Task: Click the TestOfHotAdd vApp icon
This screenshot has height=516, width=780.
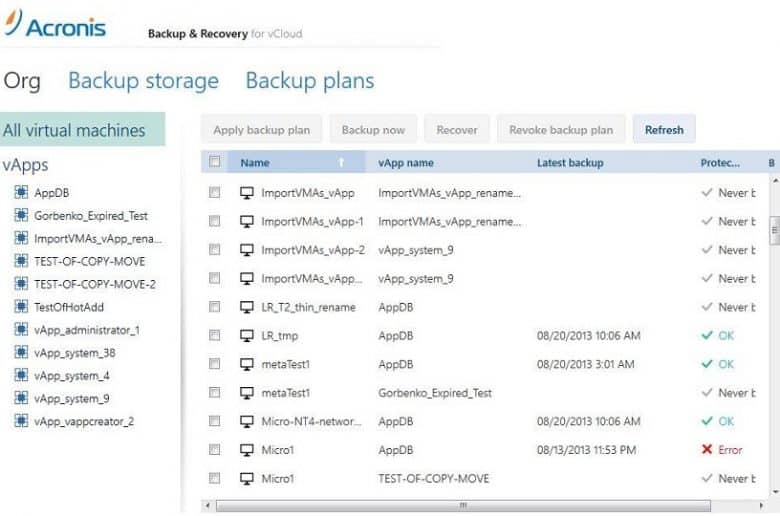Action: [21, 307]
